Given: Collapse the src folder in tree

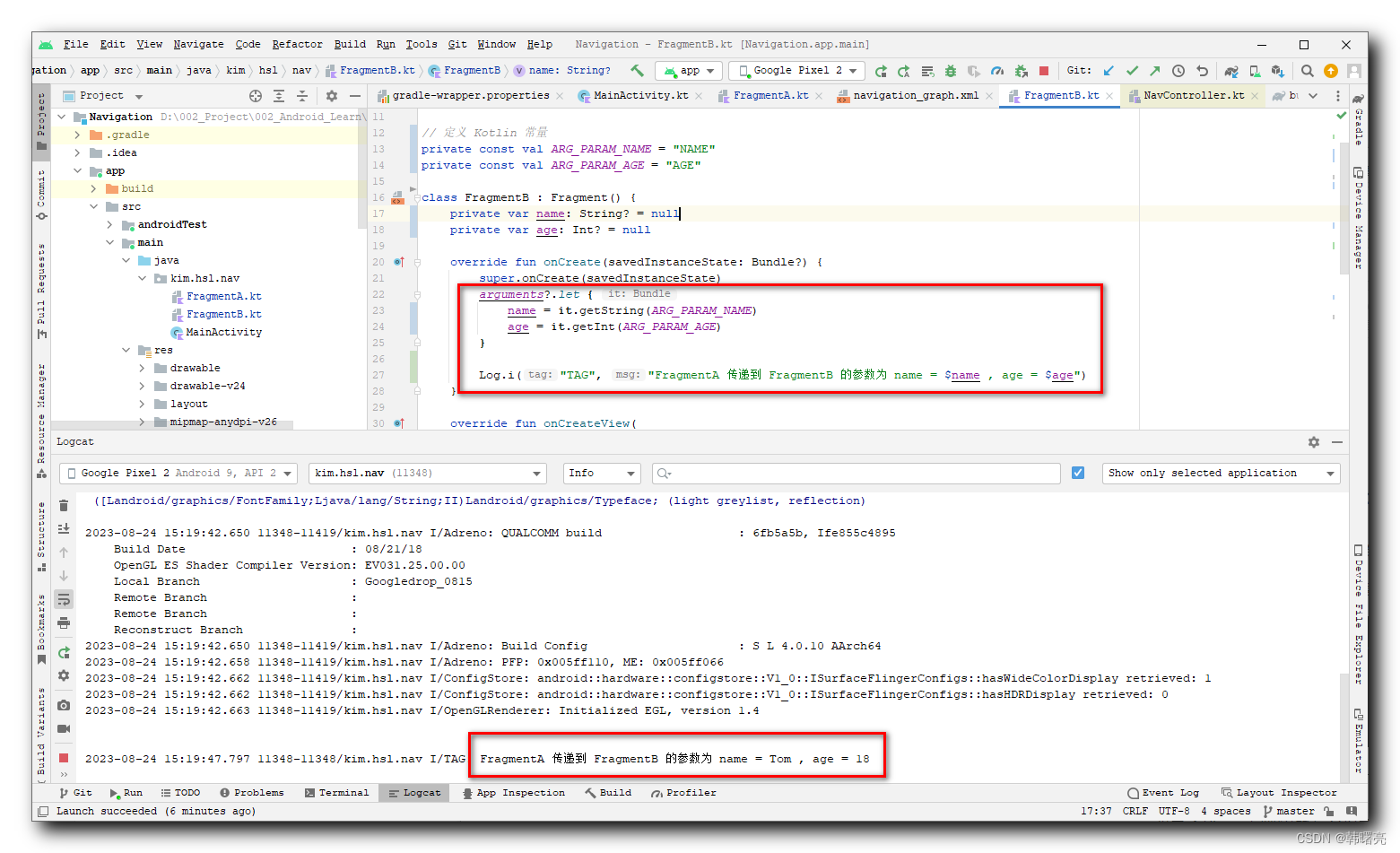Looking at the screenshot, I should point(93,207).
